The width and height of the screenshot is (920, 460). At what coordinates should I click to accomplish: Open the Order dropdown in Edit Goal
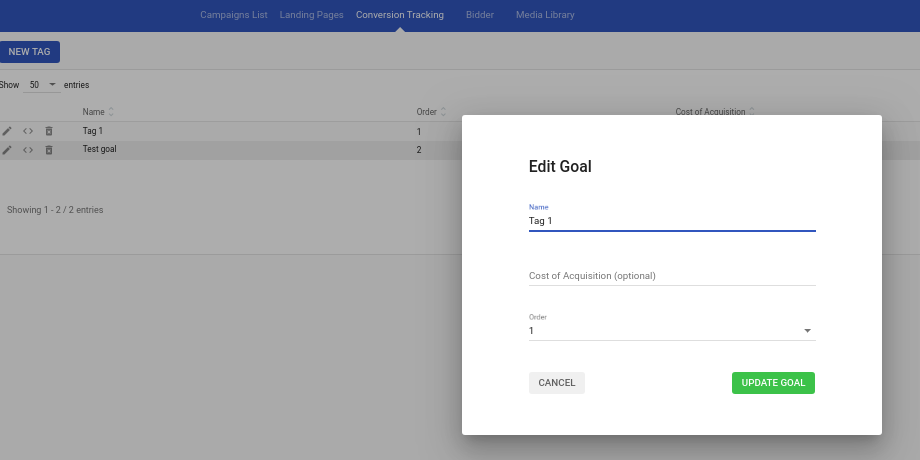click(672, 330)
